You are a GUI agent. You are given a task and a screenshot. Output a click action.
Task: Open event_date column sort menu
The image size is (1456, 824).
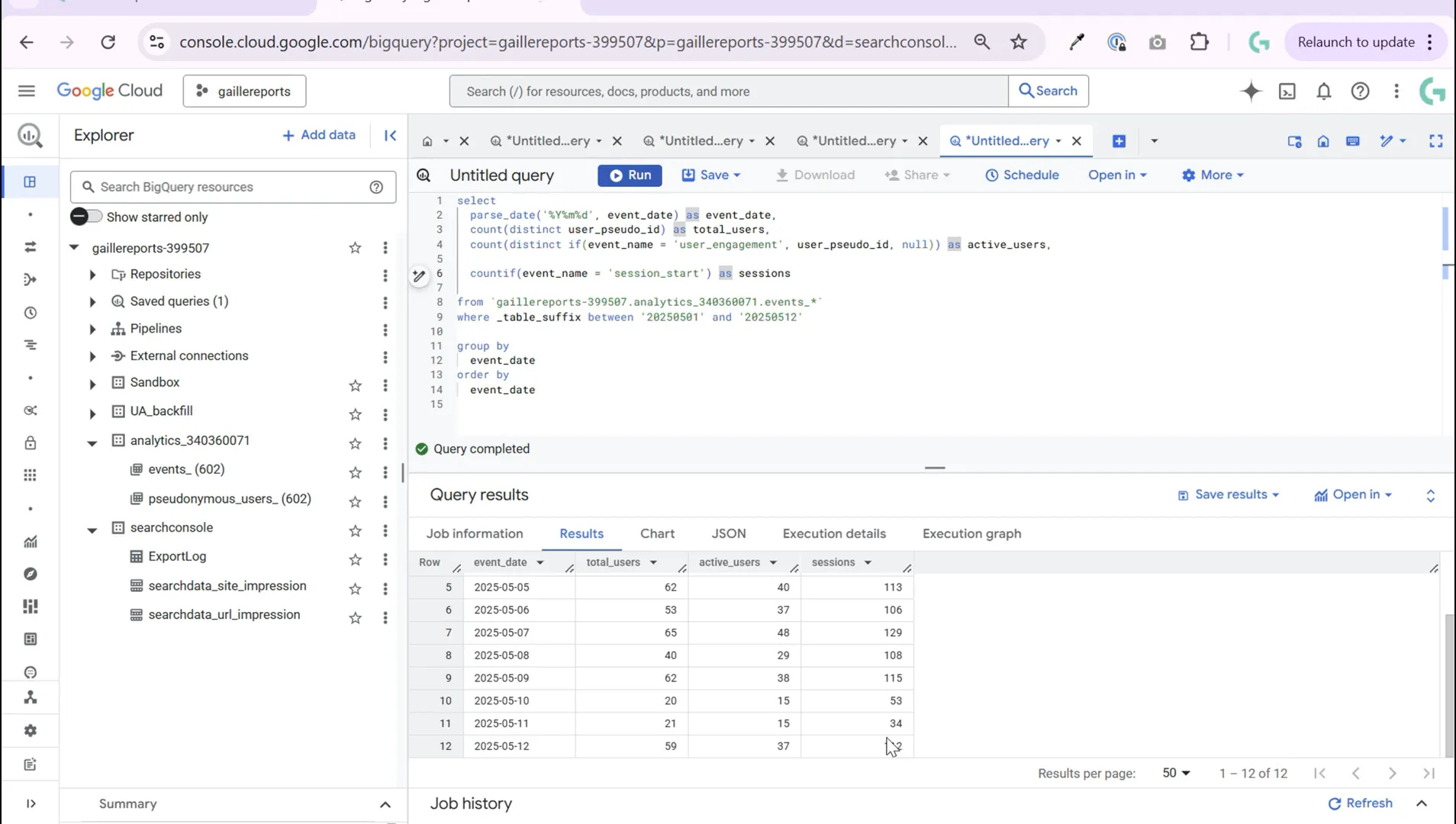tap(540, 562)
